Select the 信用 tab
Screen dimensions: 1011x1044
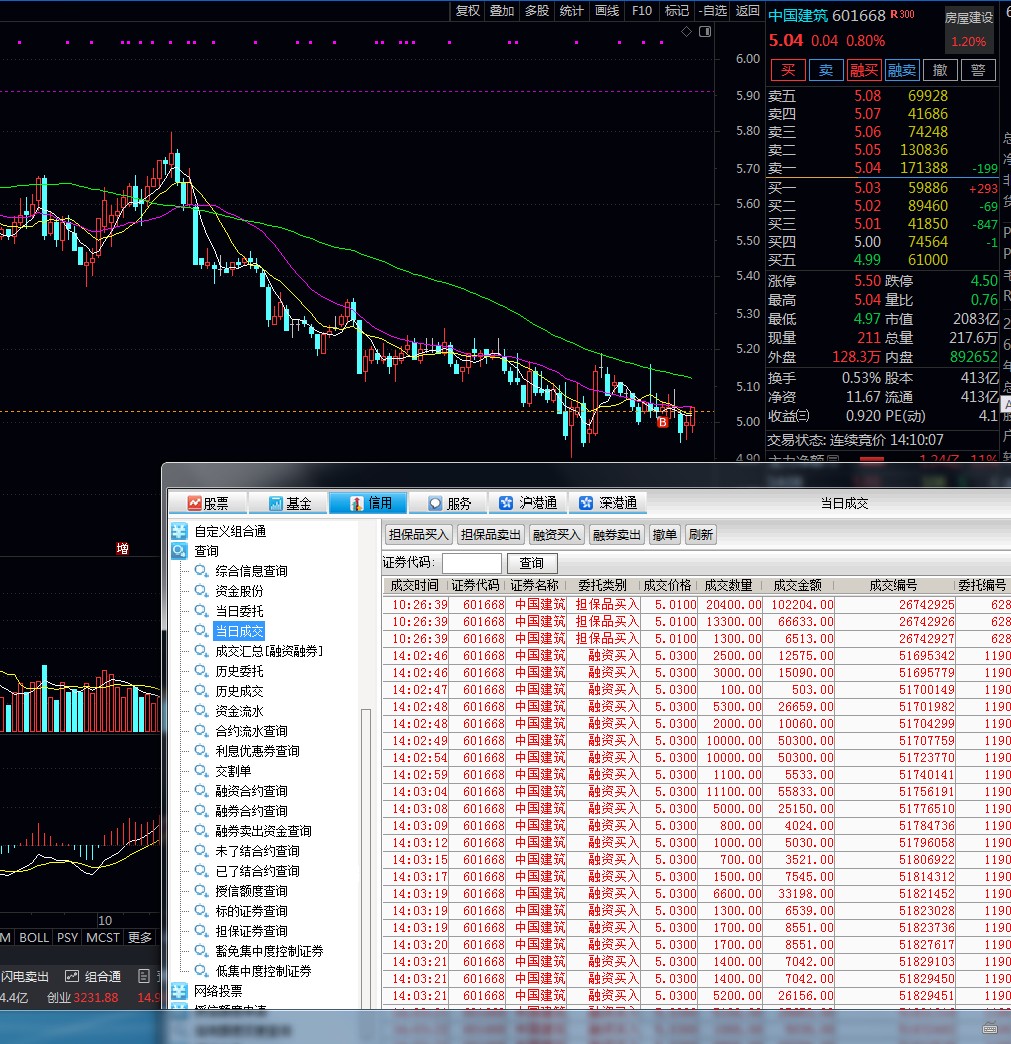point(369,503)
